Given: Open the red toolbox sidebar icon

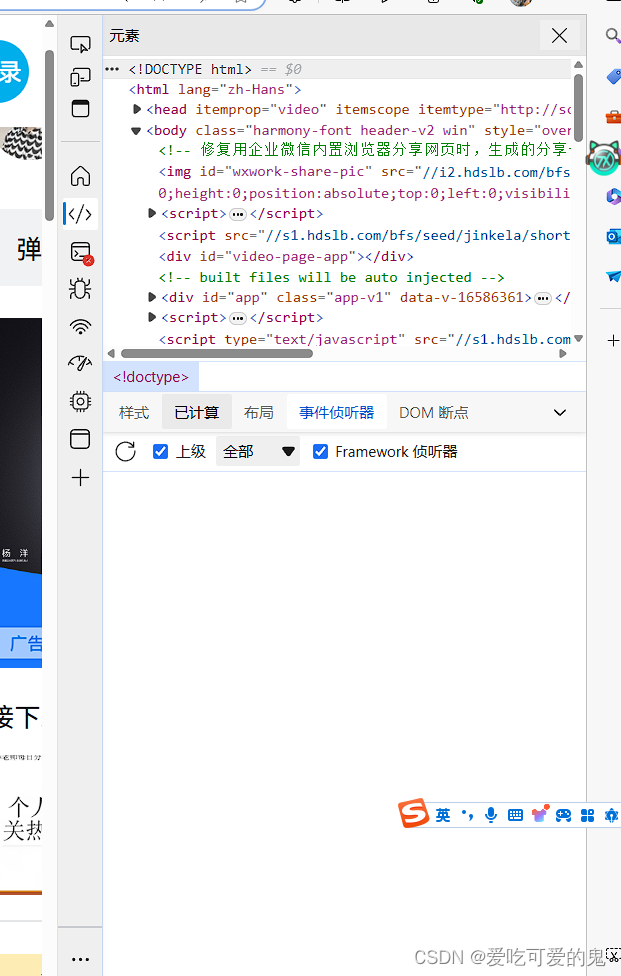Looking at the screenshot, I should (614, 116).
